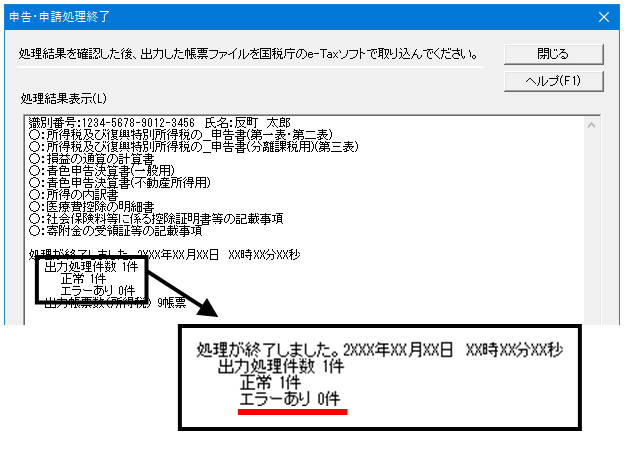Select the 申告書(第一表・第二表) result line
624x457 pixels.
(180, 135)
